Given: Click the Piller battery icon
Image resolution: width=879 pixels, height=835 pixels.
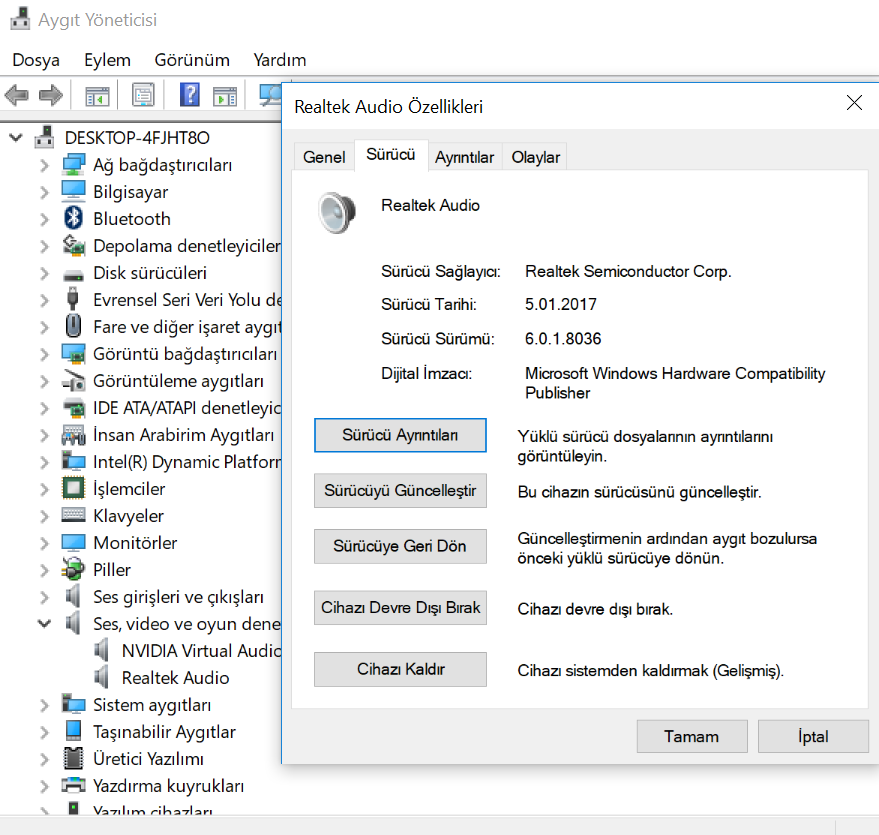Looking at the screenshot, I should tap(73, 569).
